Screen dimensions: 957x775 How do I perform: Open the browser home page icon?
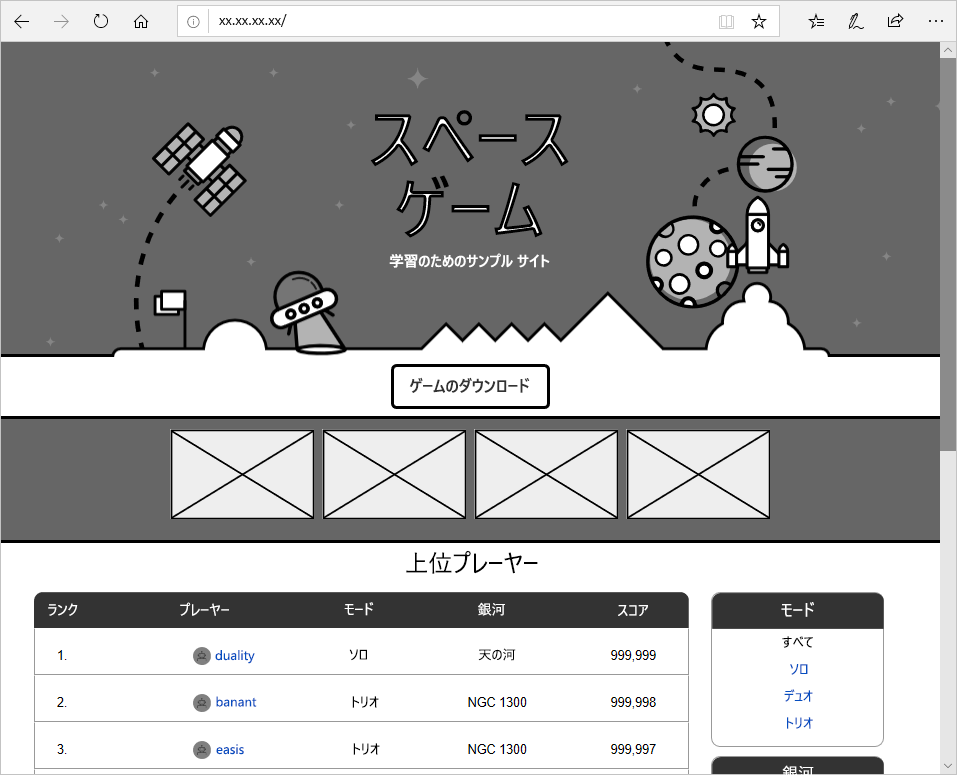coord(141,22)
